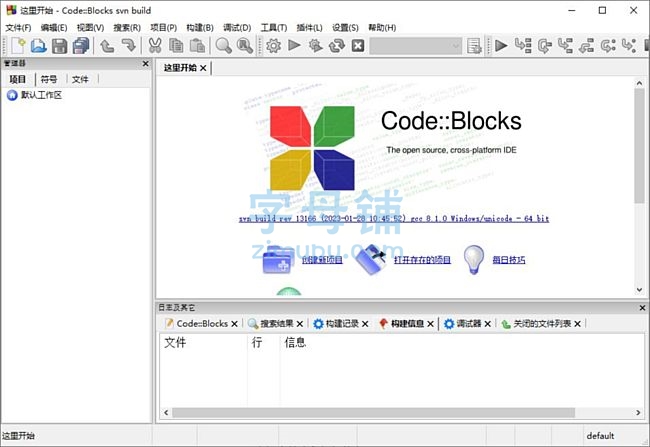The width and height of the screenshot is (650, 447).
Task: Build the project using the gear icon
Action: pyautogui.click(x=273, y=46)
